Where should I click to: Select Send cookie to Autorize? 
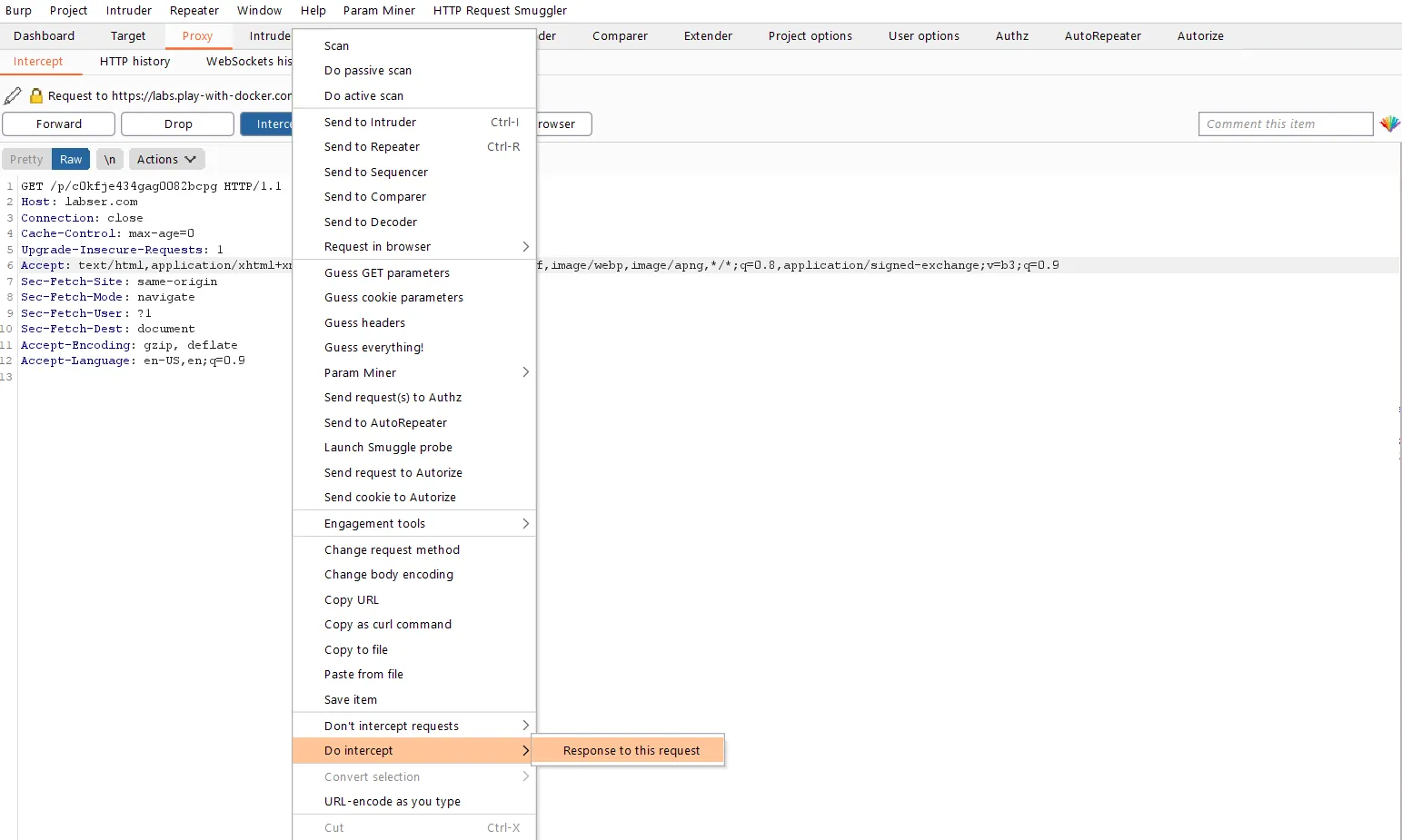[x=414, y=498]
